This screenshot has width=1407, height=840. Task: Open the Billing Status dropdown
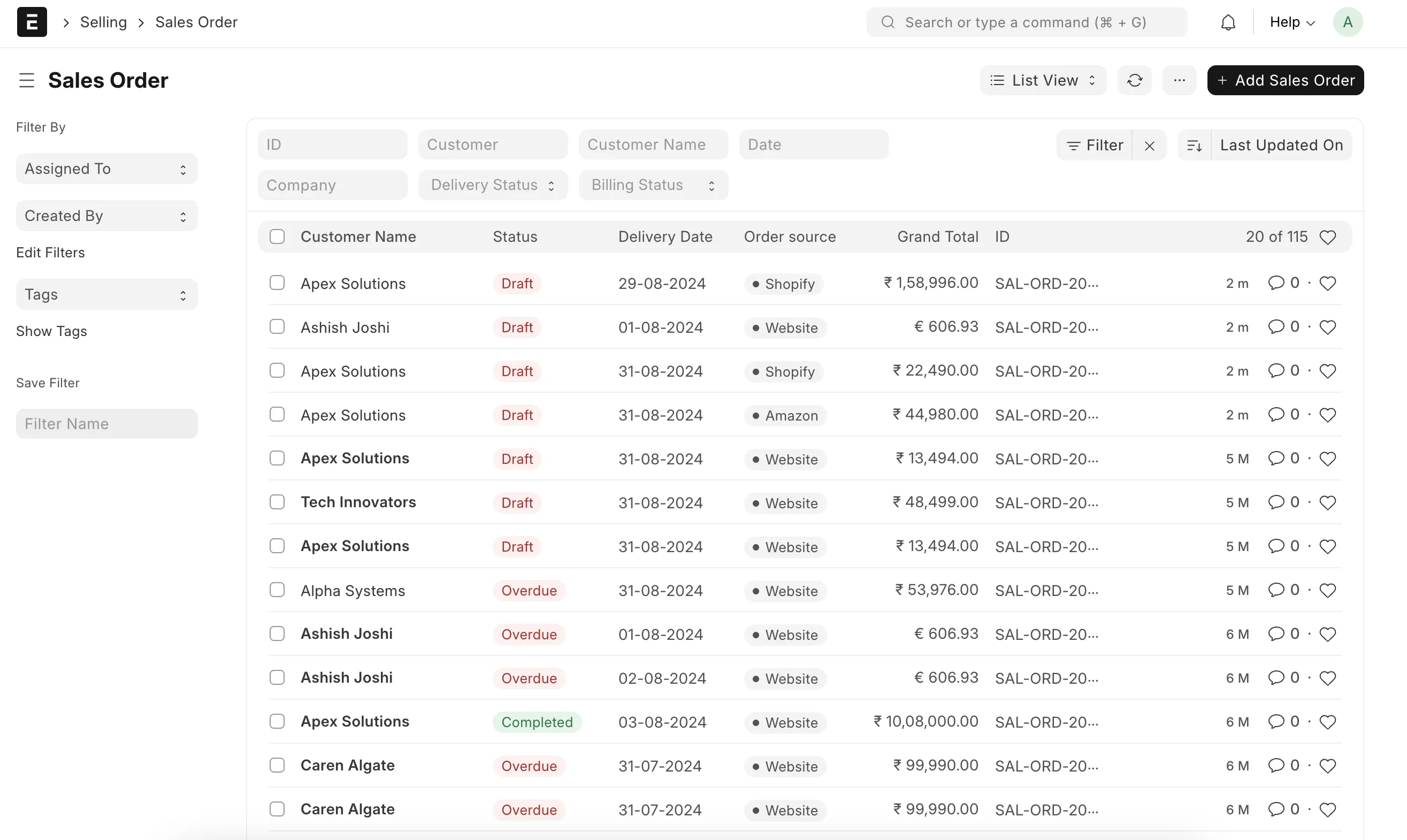point(653,185)
